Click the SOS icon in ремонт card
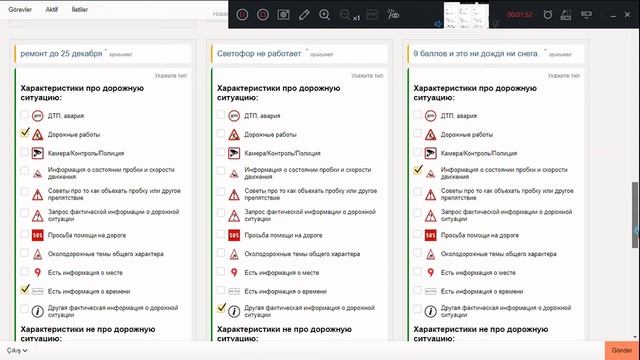The image size is (640, 360). [x=38, y=235]
